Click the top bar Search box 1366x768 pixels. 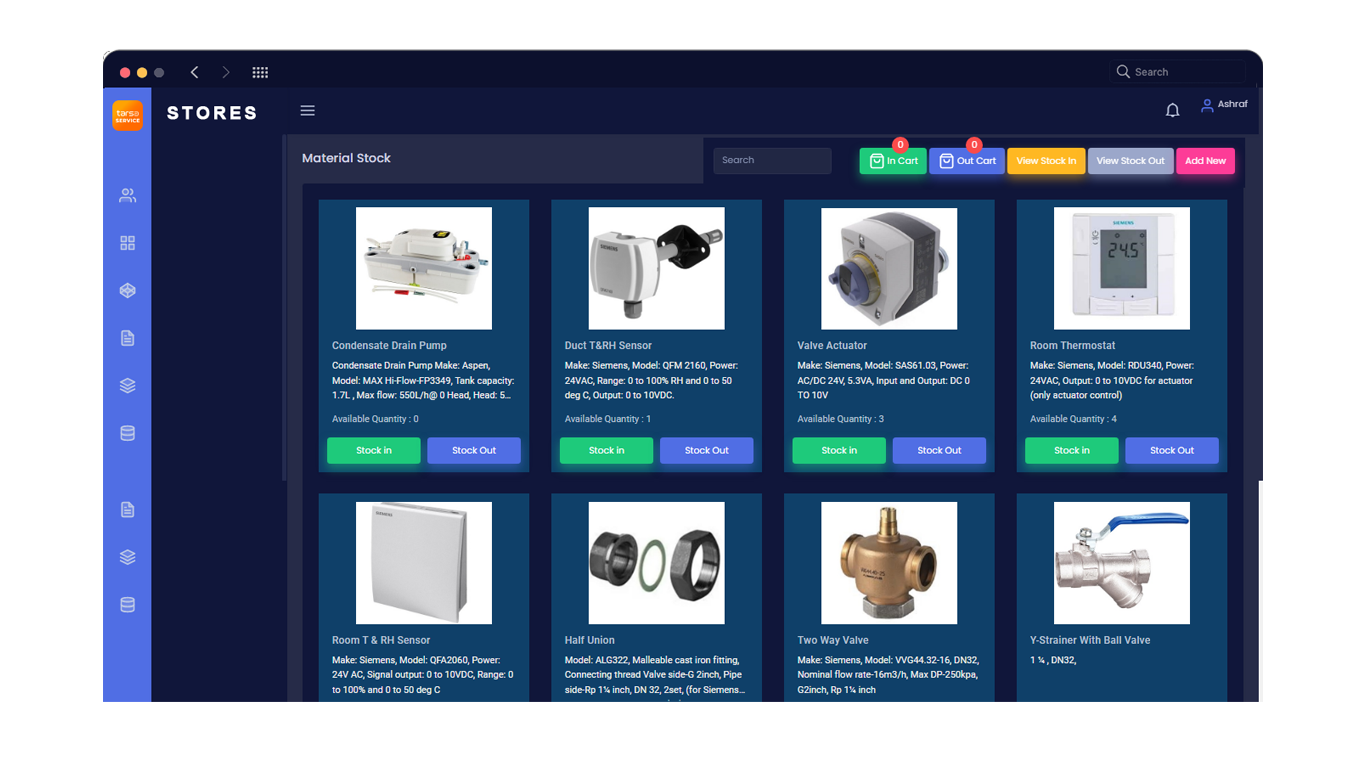[1180, 72]
